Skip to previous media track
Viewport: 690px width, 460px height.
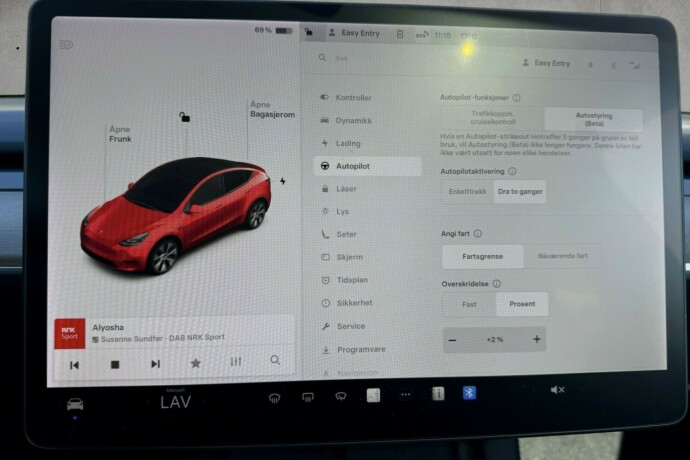tap(74, 365)
